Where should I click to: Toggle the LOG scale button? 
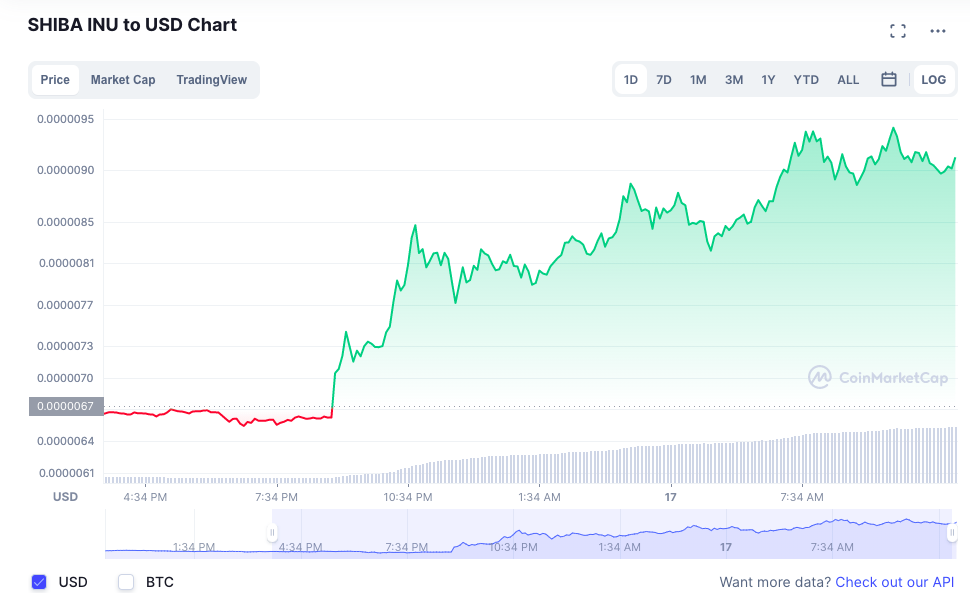(934, 80)
